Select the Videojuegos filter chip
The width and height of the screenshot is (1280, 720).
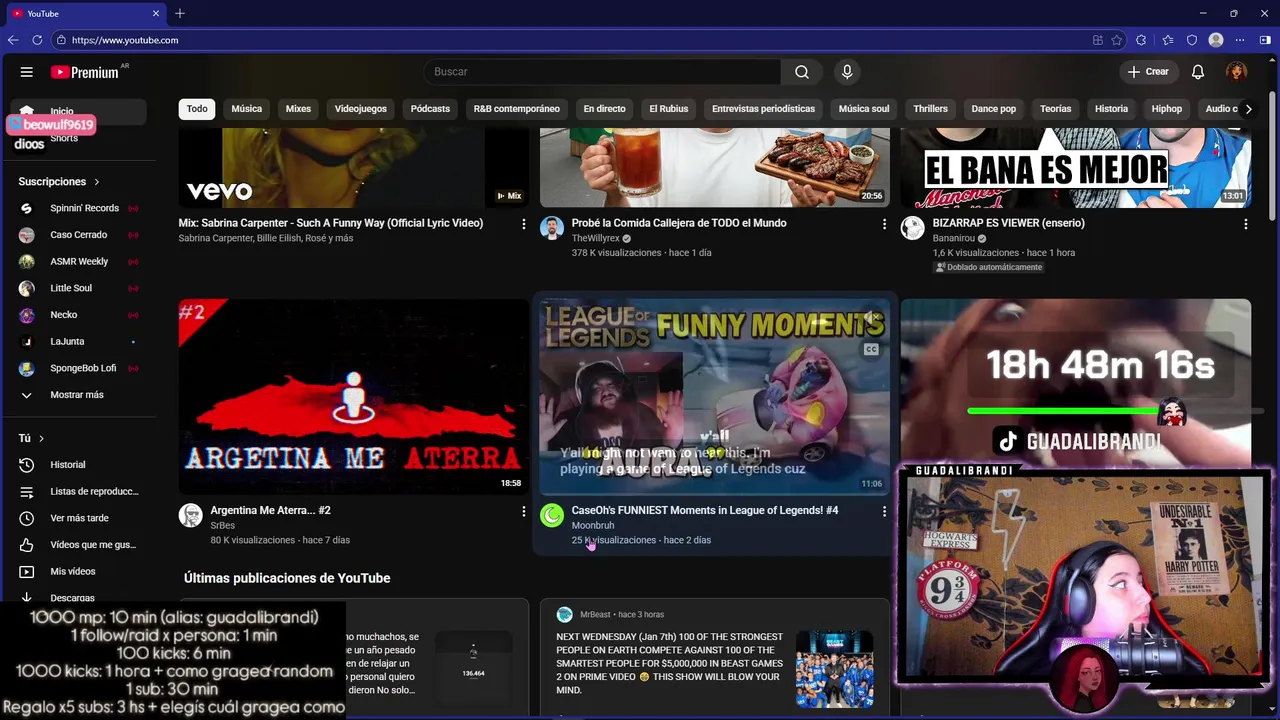click(x=361, y=109)
